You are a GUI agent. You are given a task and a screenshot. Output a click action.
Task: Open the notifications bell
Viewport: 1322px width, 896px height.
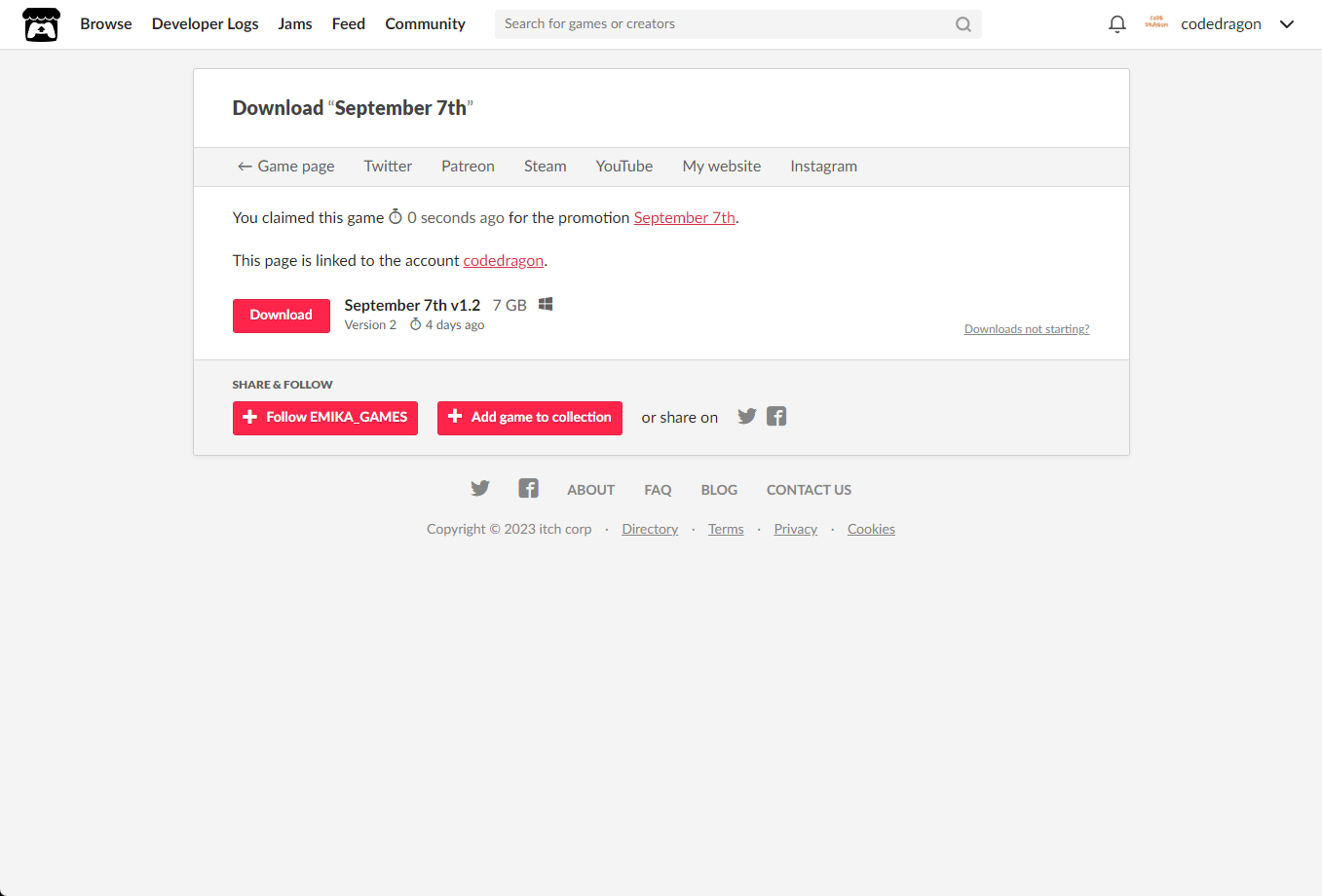1117,24
